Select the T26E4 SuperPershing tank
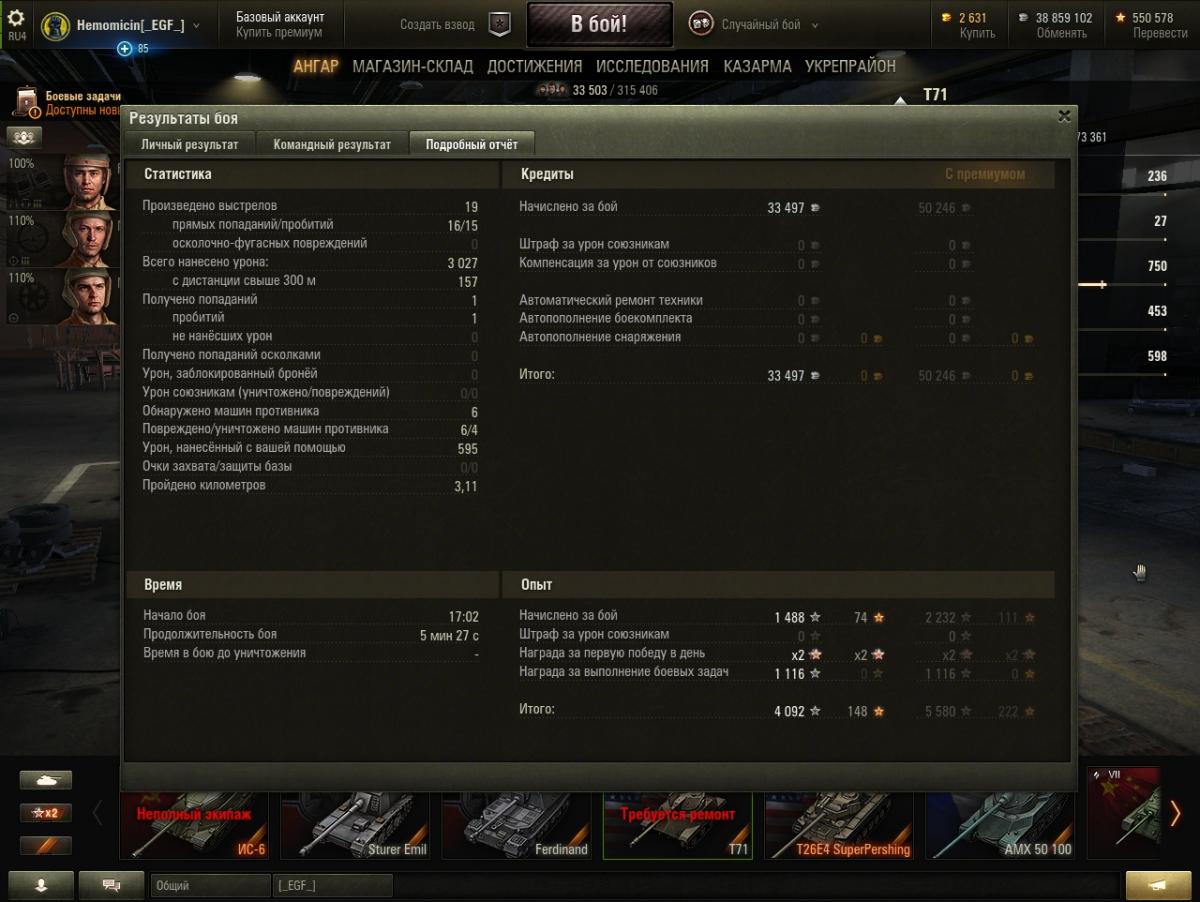 (x=839, y=826)
